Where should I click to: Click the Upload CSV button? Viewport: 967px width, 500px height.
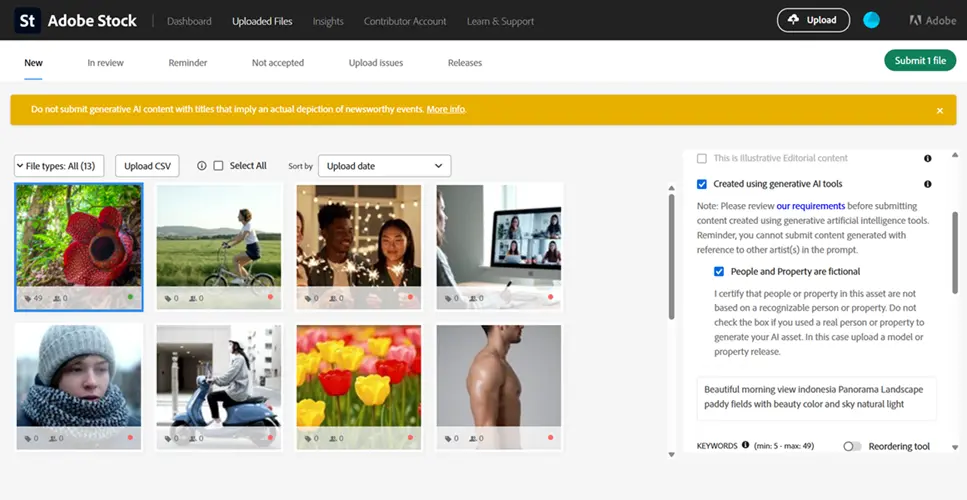[x=147, y=166]
